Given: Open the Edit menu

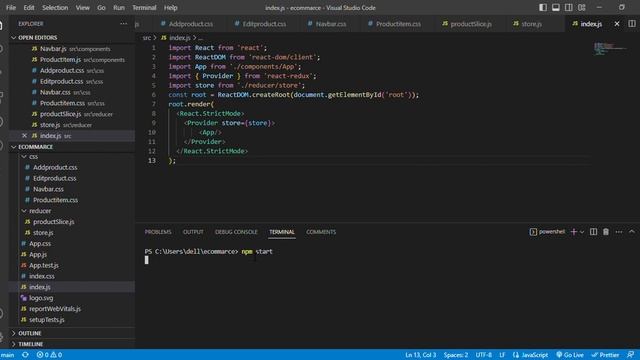Looking at the screenshot, I should pyautogui.click(x=29, y=7).
